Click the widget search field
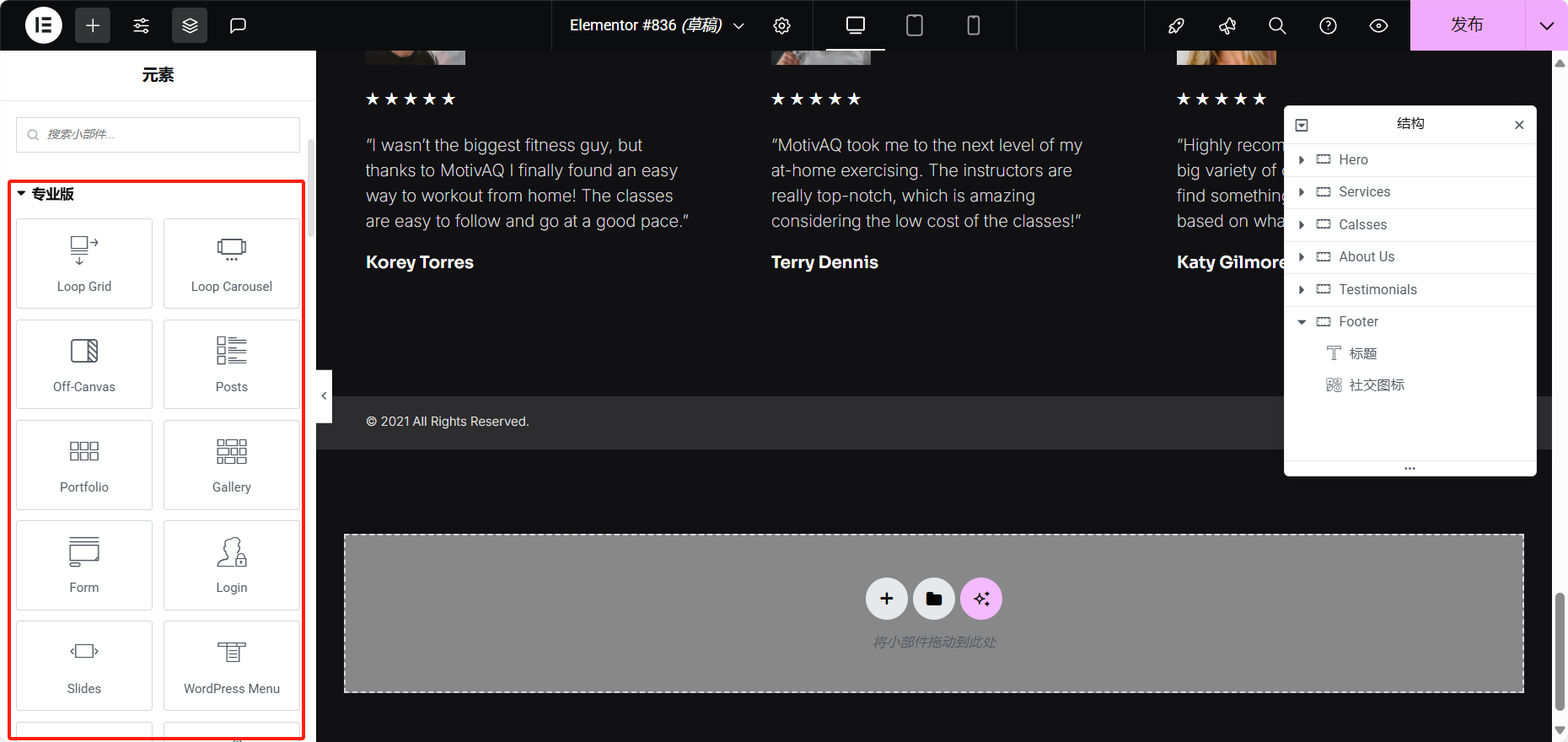This screenshot has height=742, width=1568. (x=158, y=135)
